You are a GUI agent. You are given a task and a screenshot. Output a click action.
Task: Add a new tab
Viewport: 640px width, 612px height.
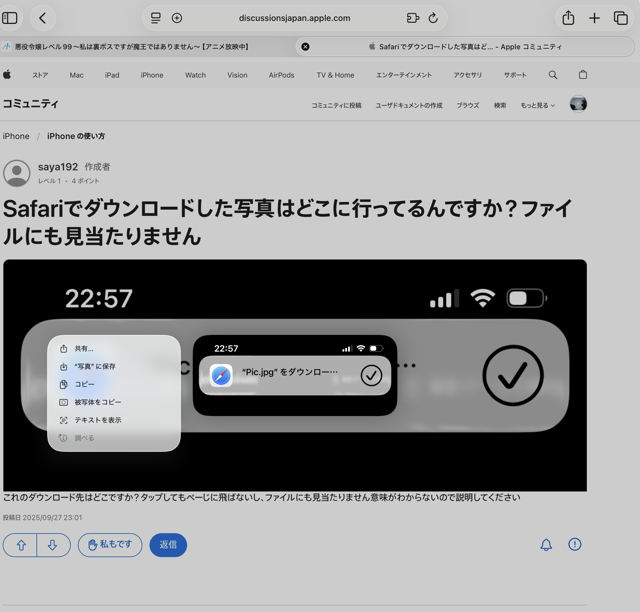click(x=594, y=18)
